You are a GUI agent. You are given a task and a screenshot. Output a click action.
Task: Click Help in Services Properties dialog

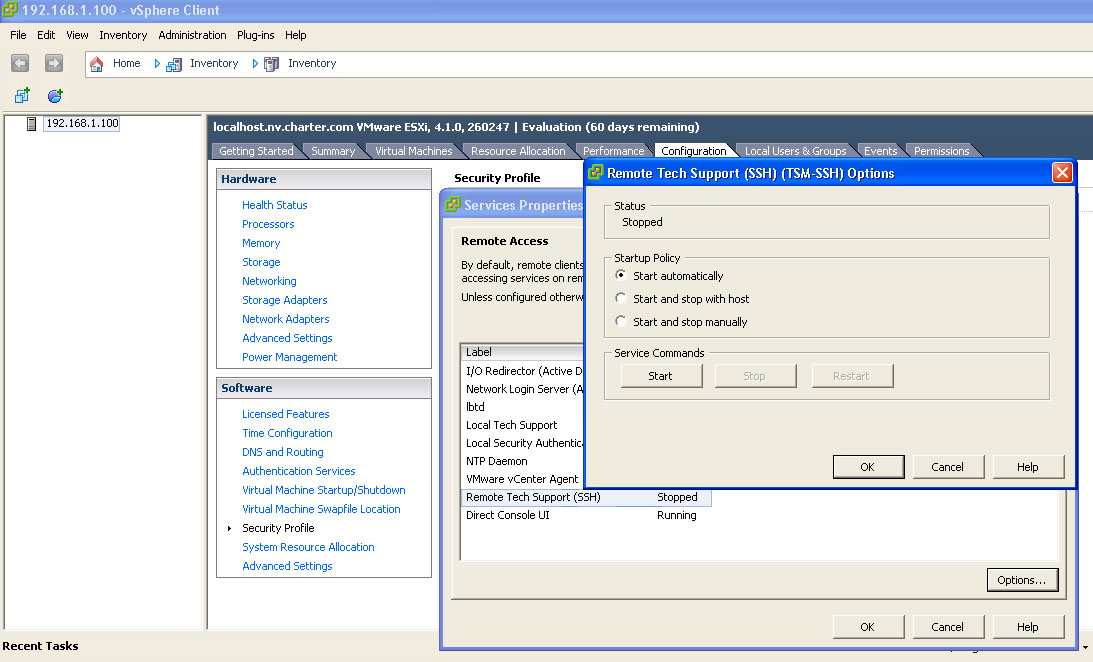point(1028,627)
